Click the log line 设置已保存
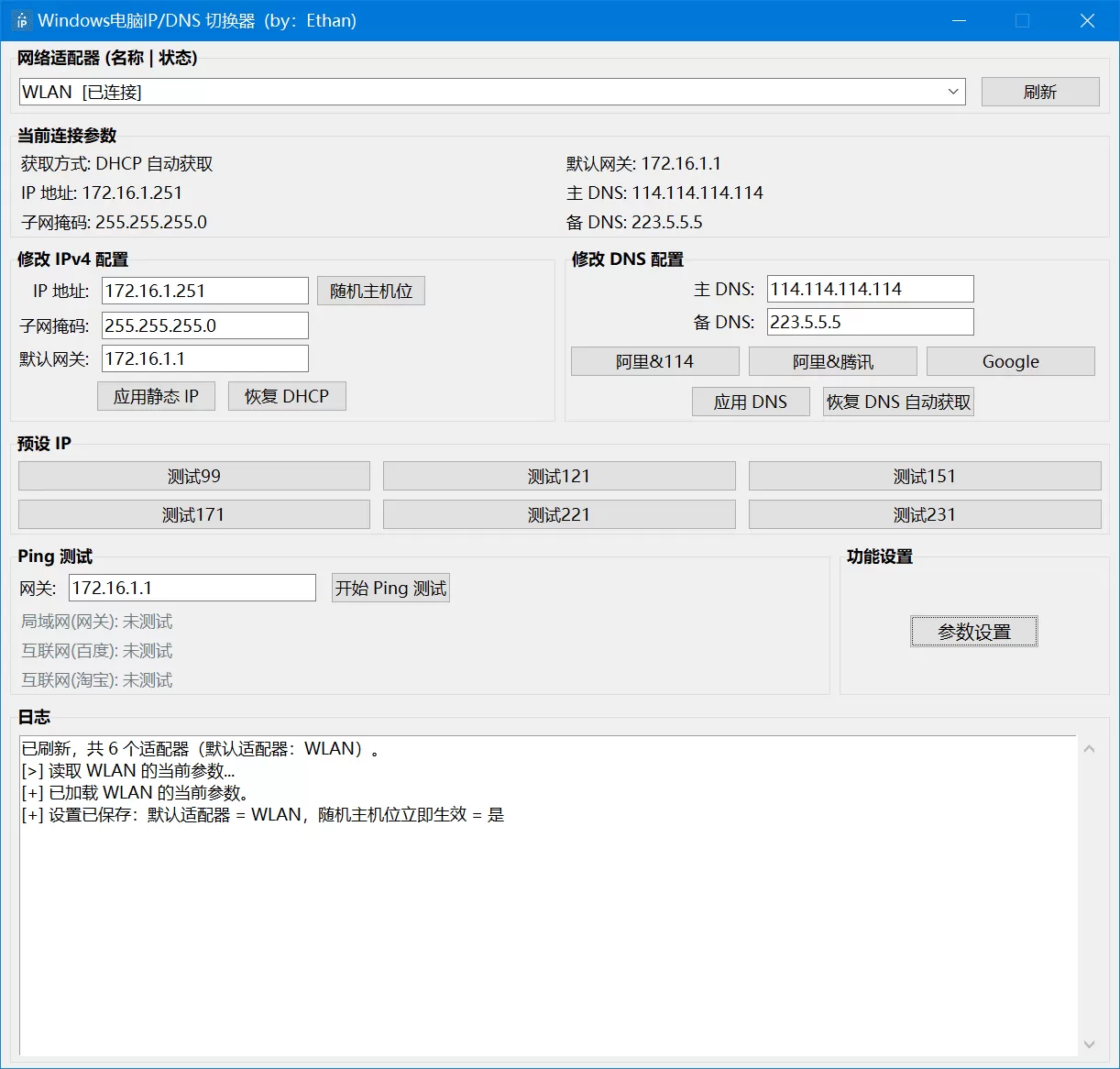Viewport: 1120px width, 1069px height. pyautogui.click(x=263, y=814)
